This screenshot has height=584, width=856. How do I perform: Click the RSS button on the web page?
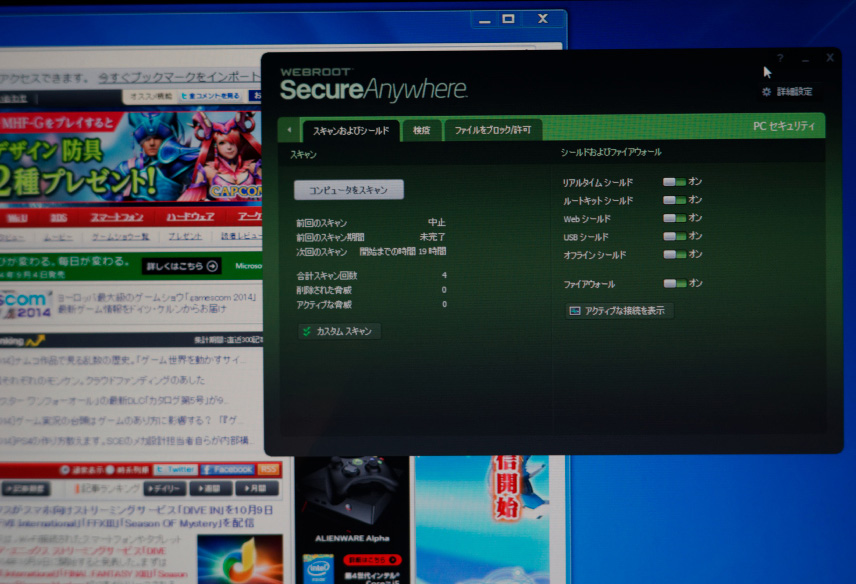268,469
